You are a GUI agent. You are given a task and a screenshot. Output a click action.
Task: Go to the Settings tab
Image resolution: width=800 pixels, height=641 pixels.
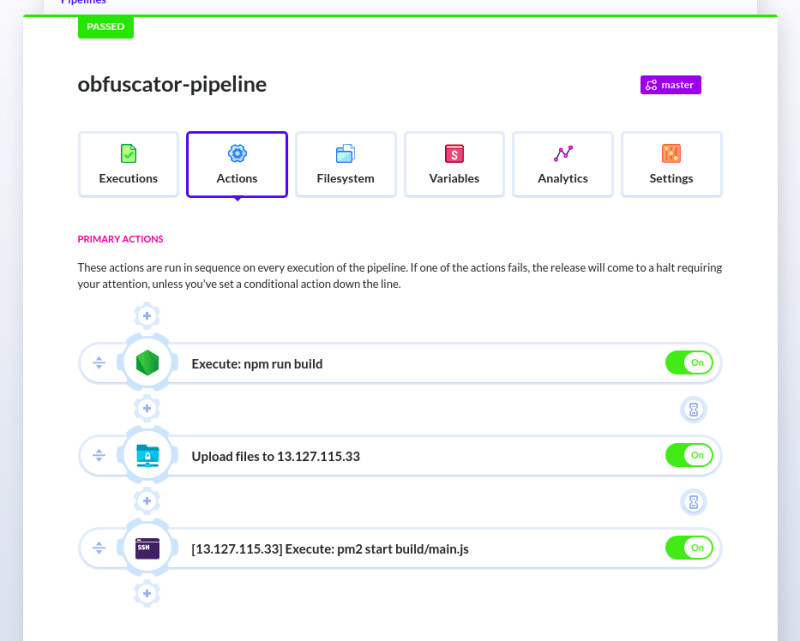tap(671, 164)
